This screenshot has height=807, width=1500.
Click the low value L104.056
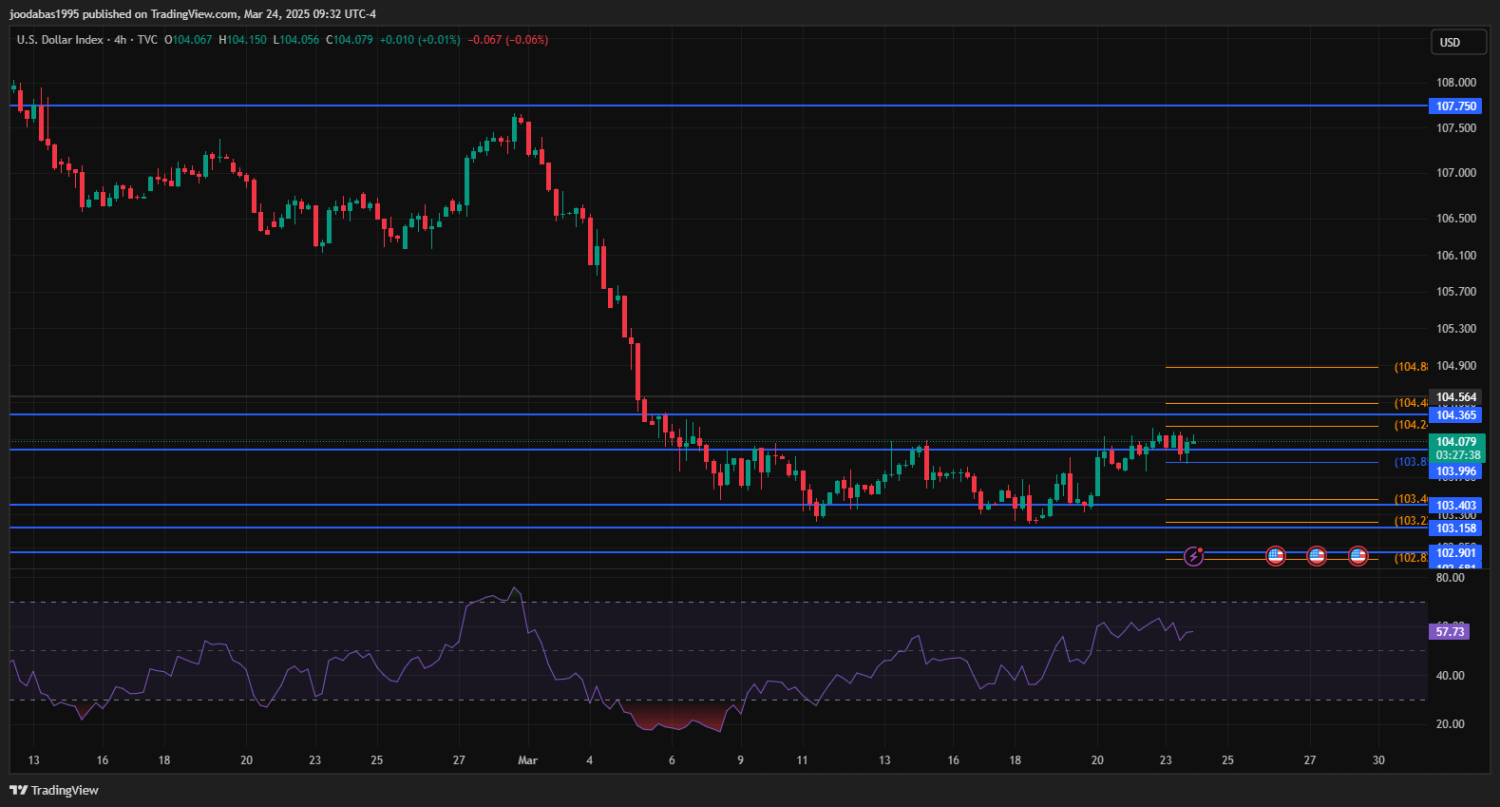[x=296, y=40]
